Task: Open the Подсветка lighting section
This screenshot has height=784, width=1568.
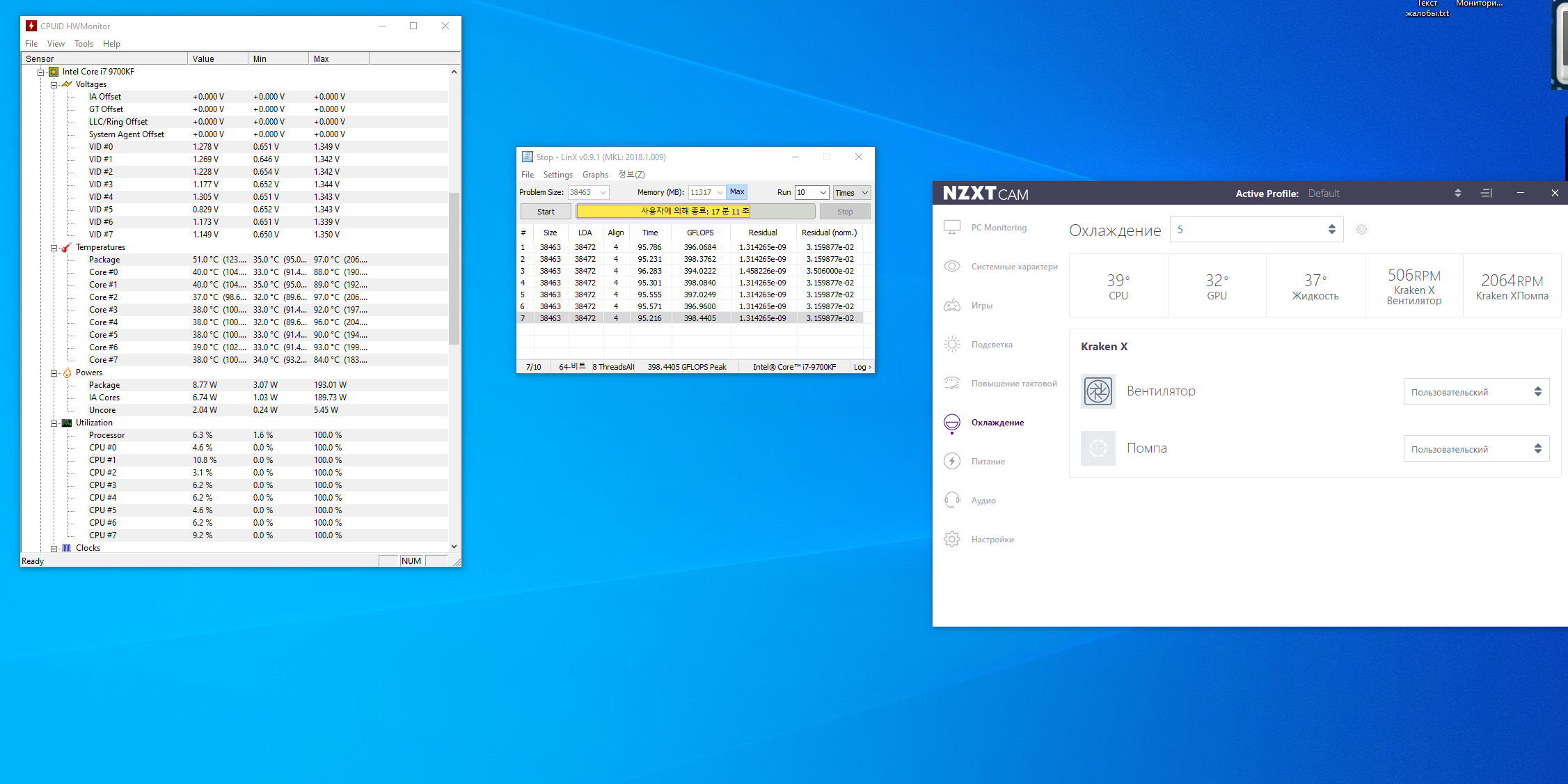Action: click(991, 345)
